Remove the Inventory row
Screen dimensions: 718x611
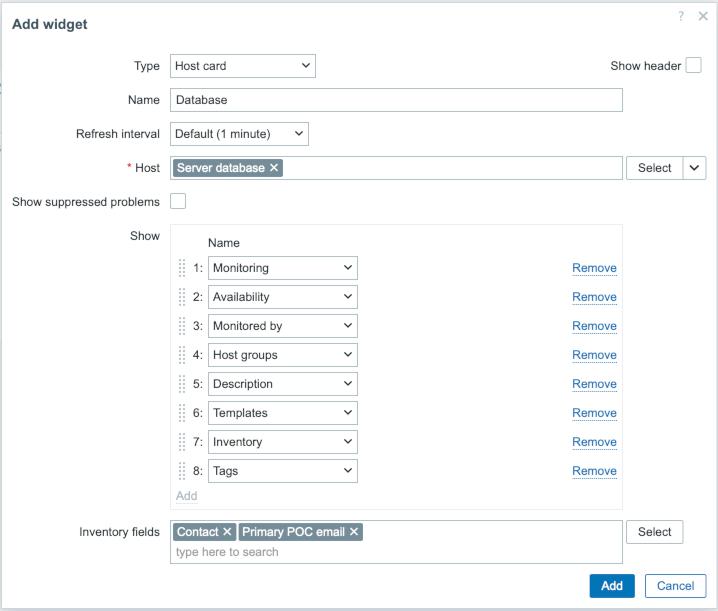[x=594, y=442]
